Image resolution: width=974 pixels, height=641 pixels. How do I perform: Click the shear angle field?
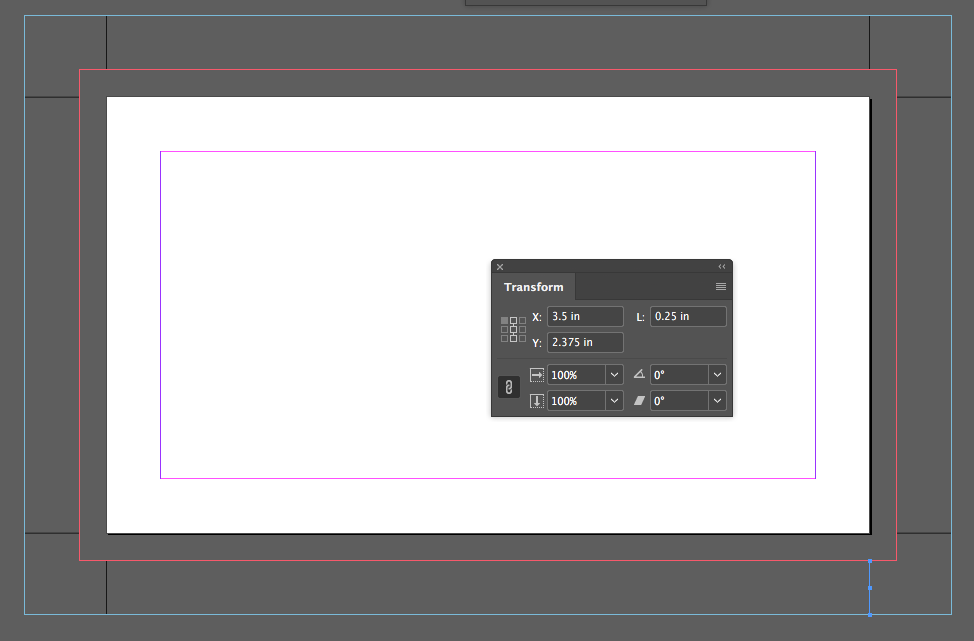[679, 401]
